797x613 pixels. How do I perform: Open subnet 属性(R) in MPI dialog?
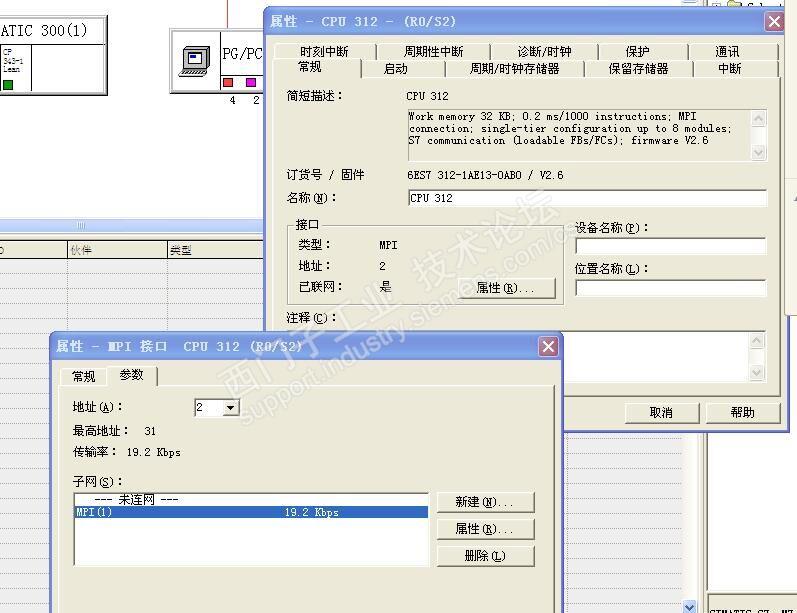coord(485,529)
